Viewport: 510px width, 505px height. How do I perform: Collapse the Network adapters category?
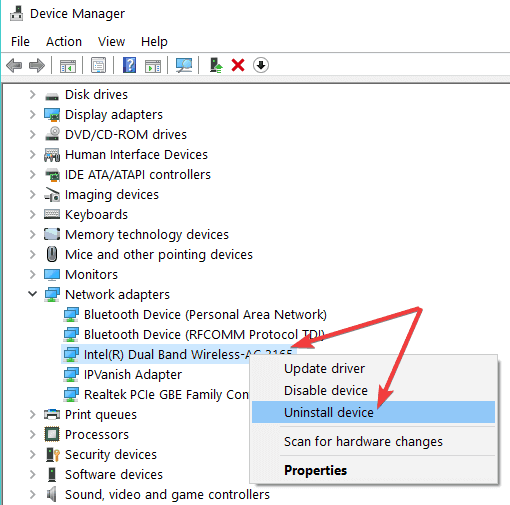pyautogui.click(x=32, y=294)
